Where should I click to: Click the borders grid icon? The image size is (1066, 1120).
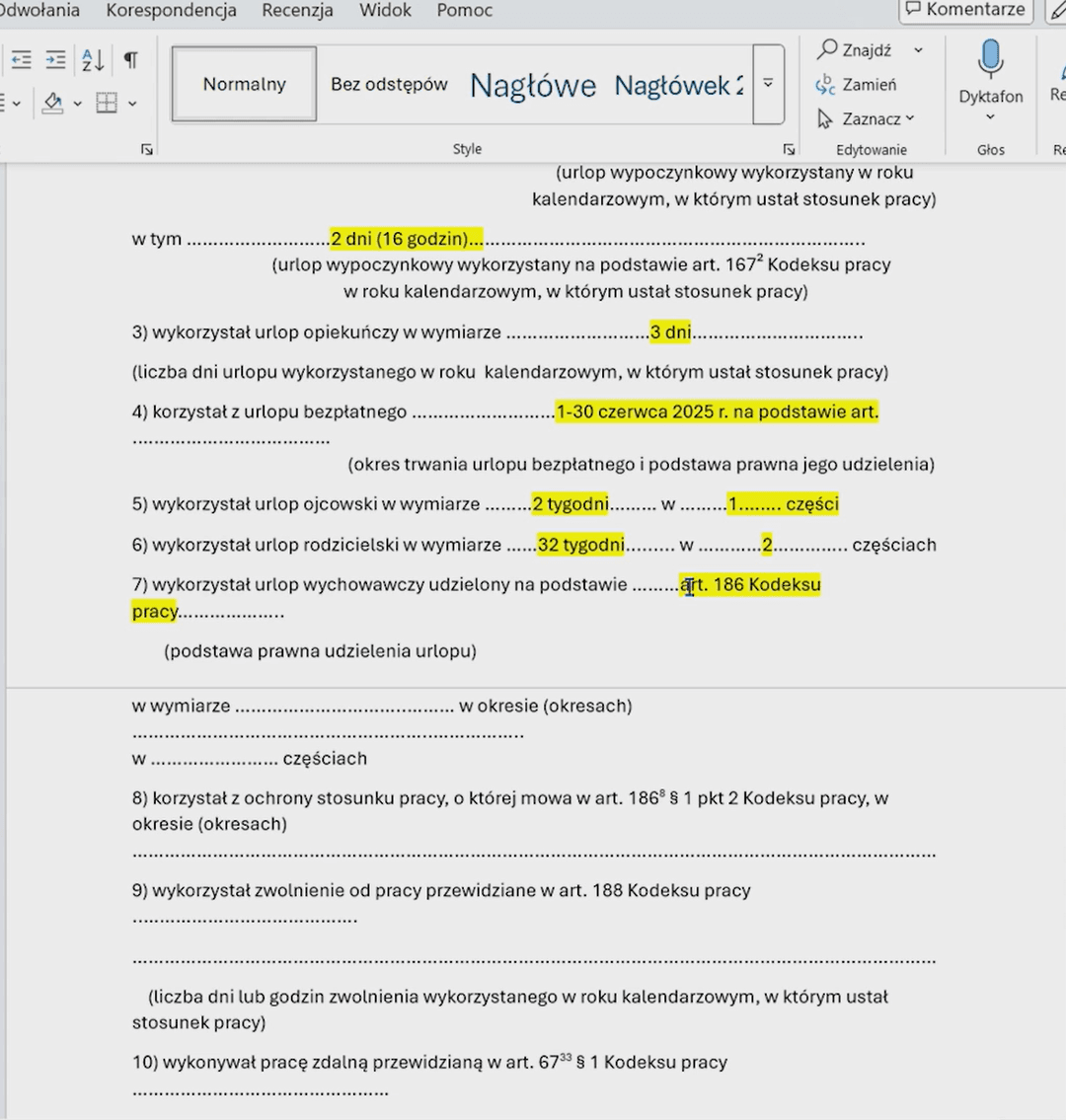point(107,103)
